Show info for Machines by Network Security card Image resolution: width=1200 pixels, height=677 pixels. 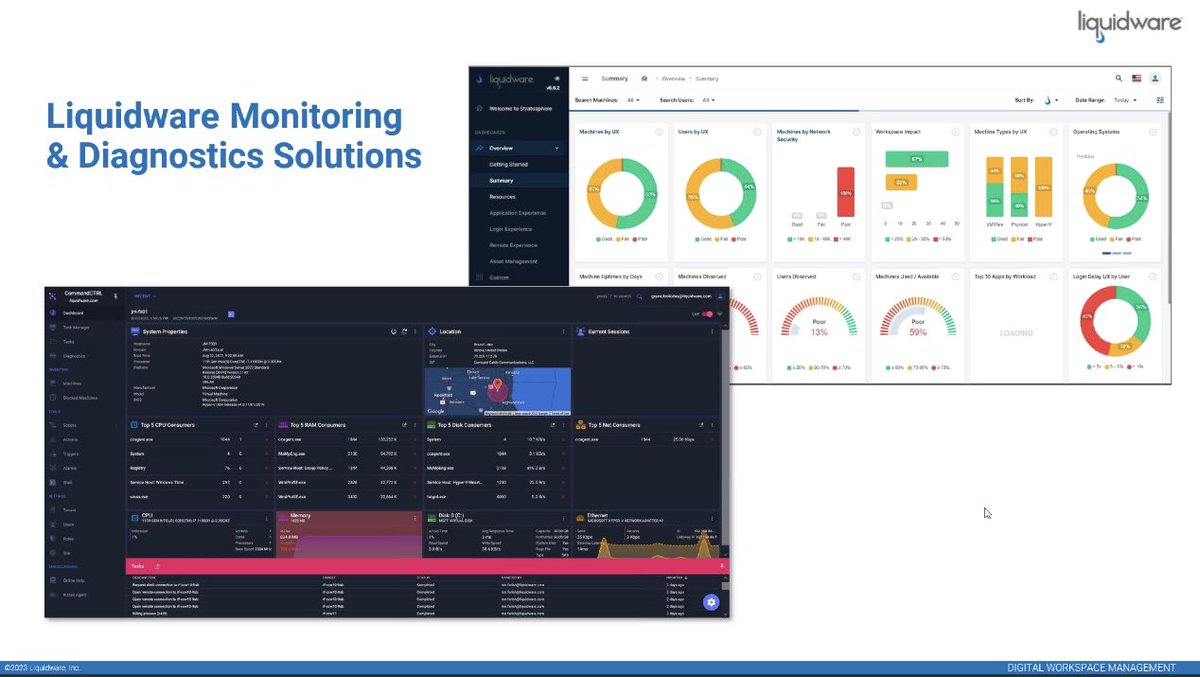point(855,132)
